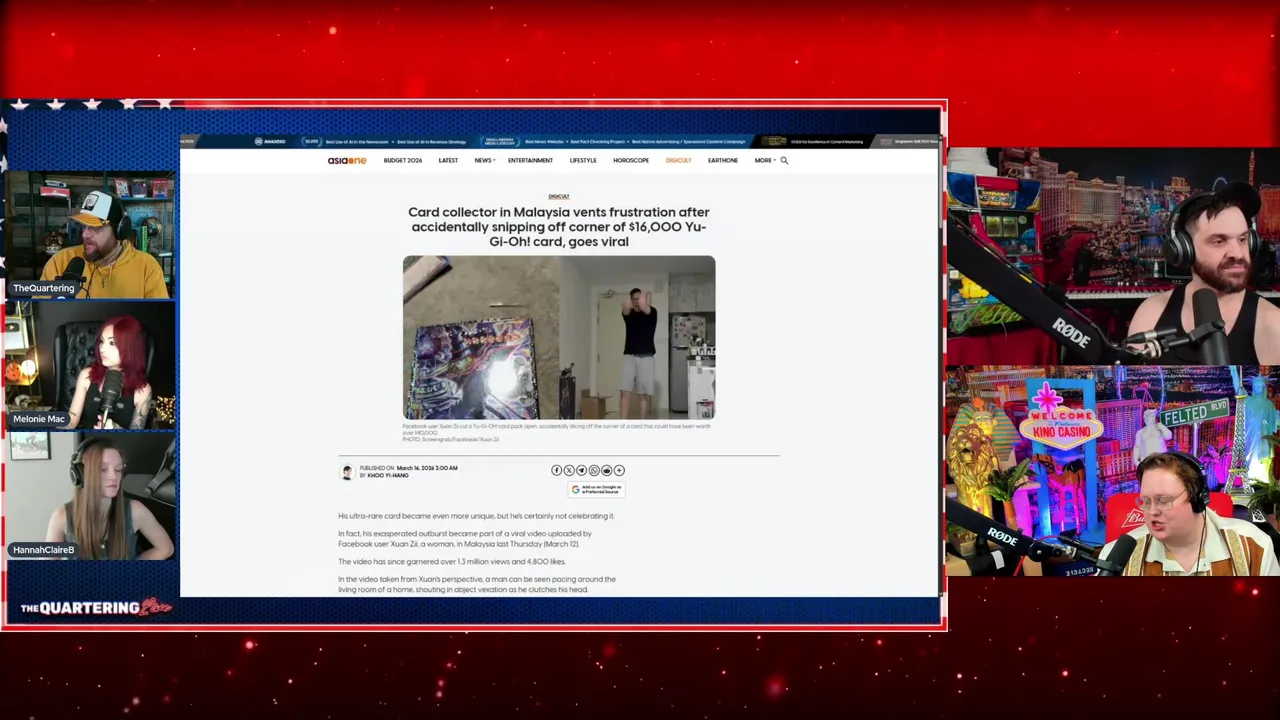Expand the NEWS dropdown menu

(x=484, y=160)
